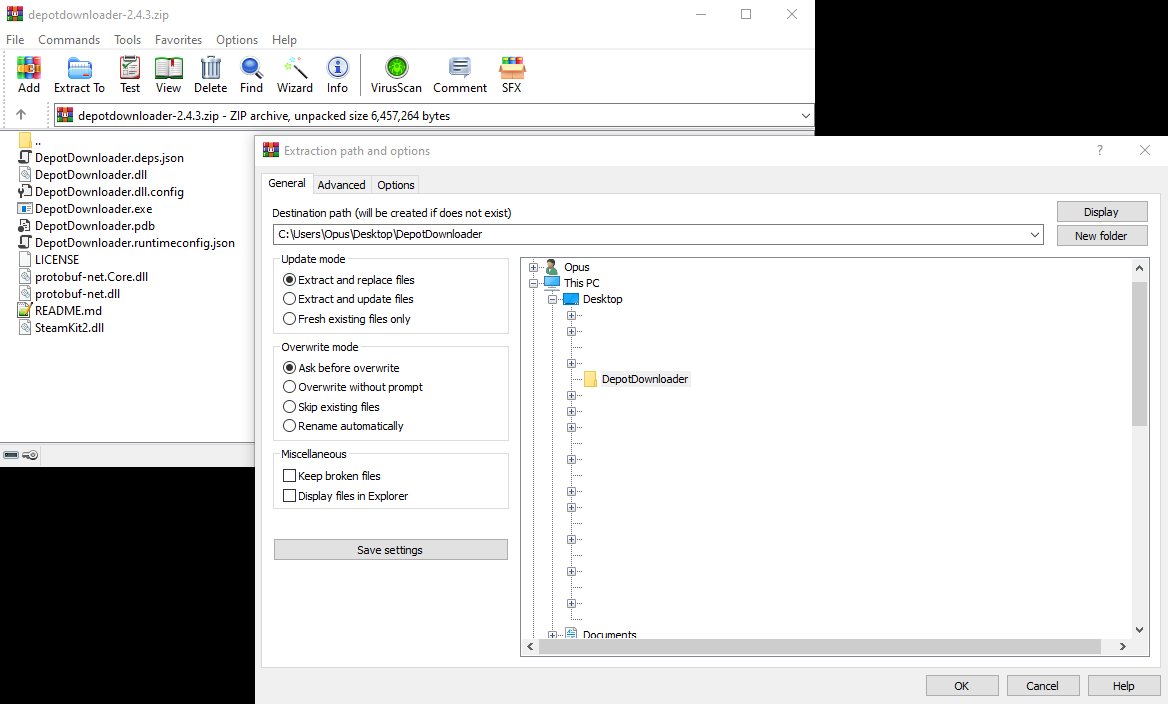Click the Display button
Image resolution: width=1168 pixels, height=704 pixels.
[x=1102, y=212]
